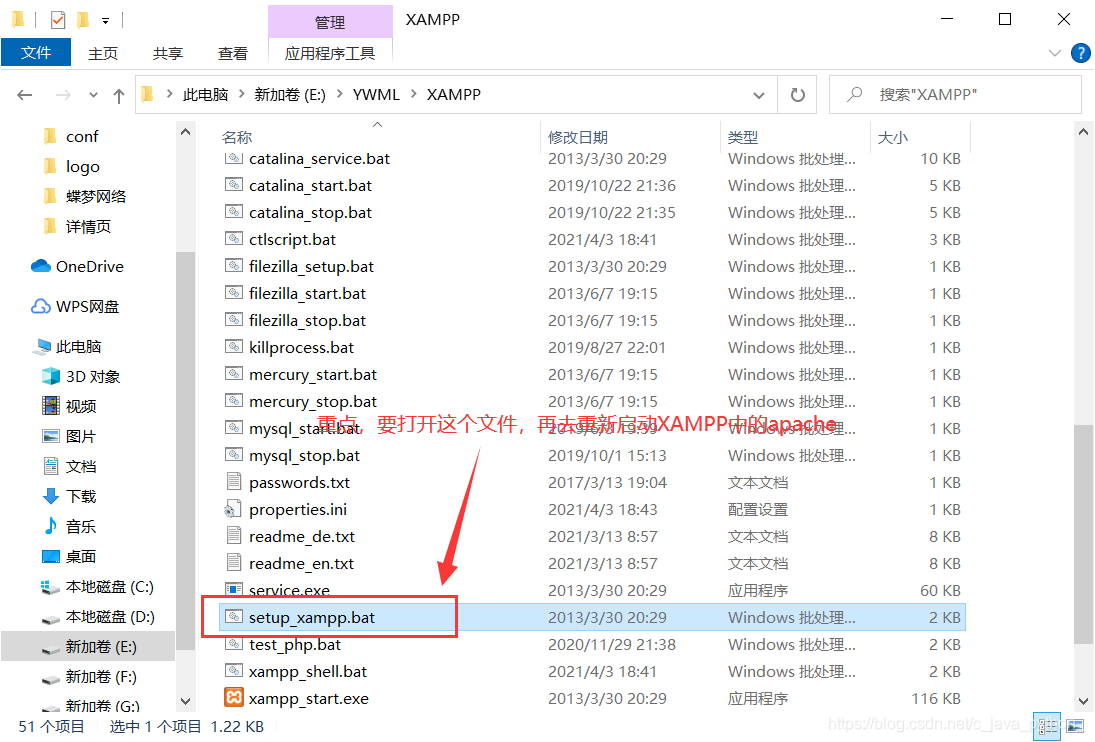Select 本地磁盘 (D:) in navigation pane

pos(110,616)
